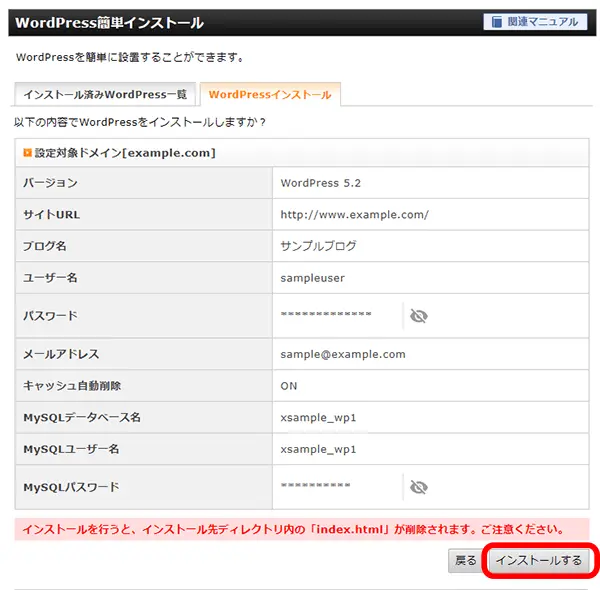Viewport: 600px width, 590px height.
Task: Show the パスワード value with eye icon
Action: (x=418, y=316)
